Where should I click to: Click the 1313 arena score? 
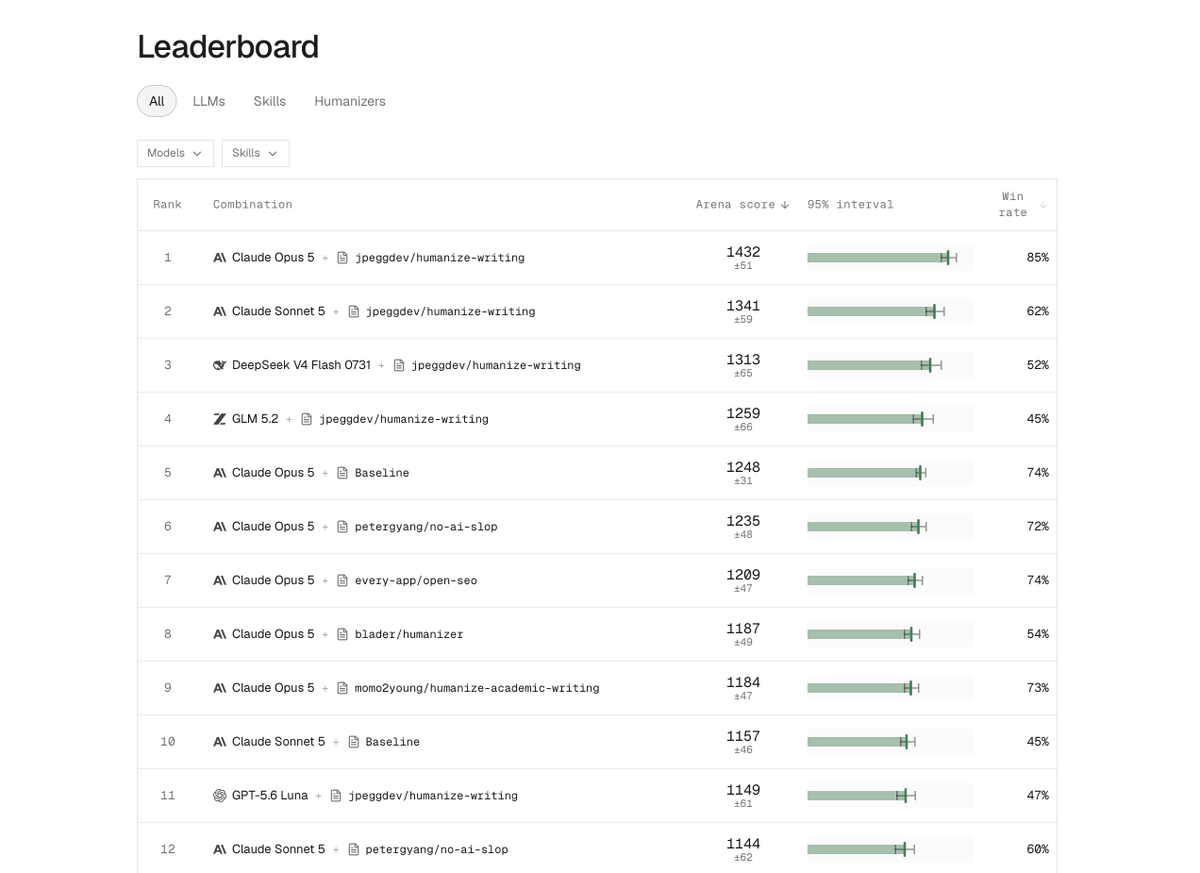(x=743, y=360)
